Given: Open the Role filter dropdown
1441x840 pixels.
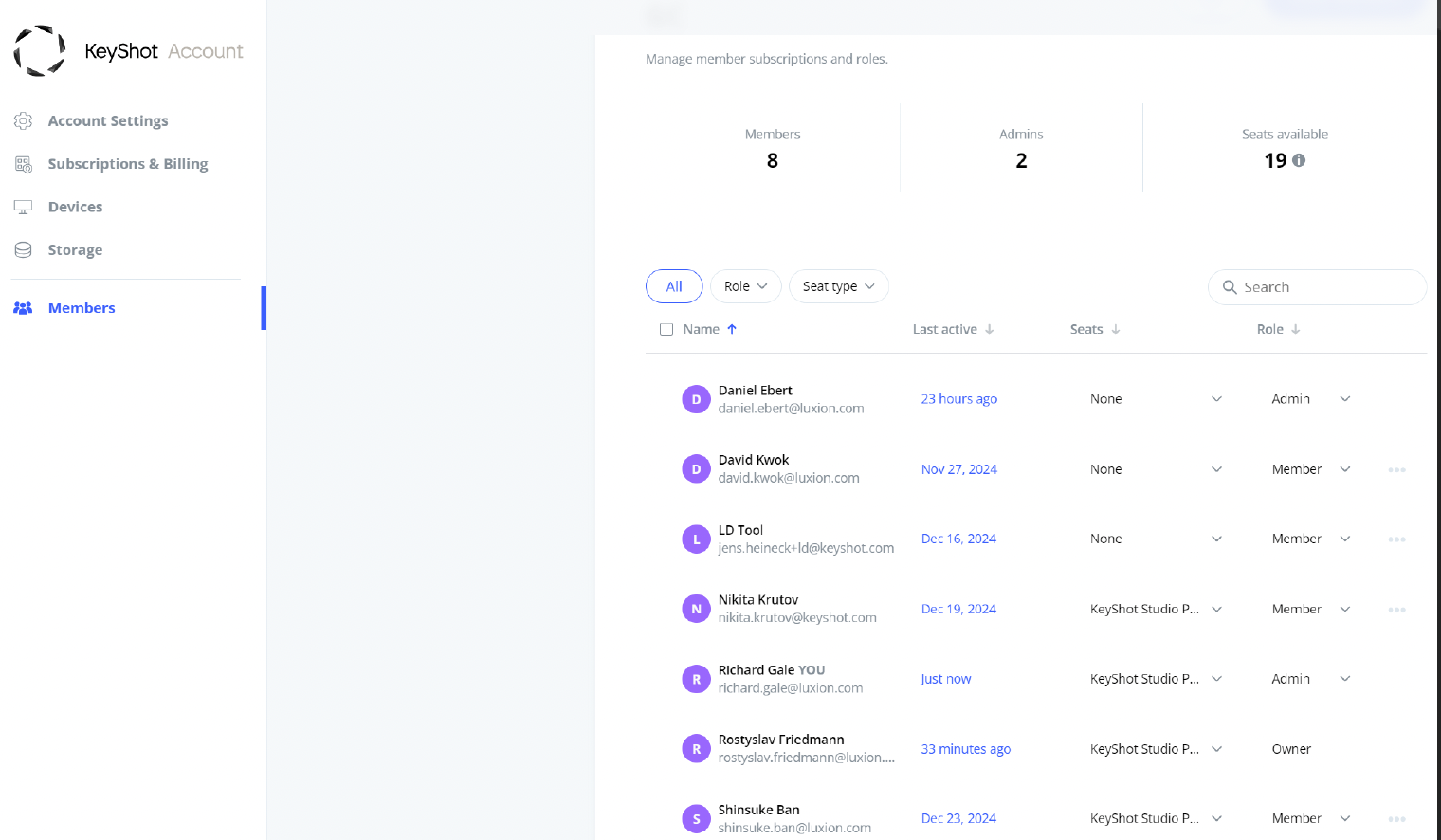Looking at the screenshot, I should pos(746,286).
